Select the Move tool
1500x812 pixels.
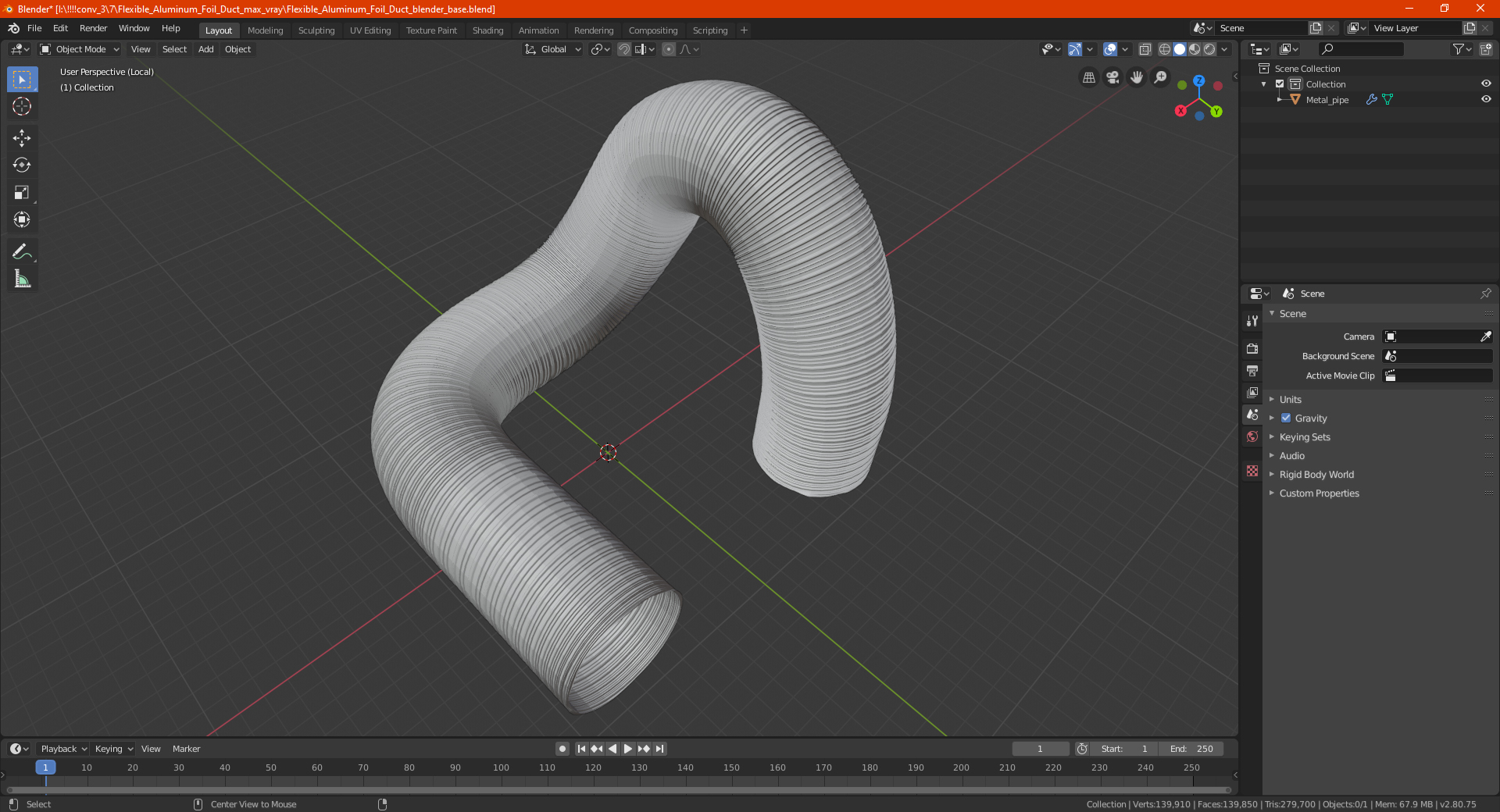coord(22,138)
